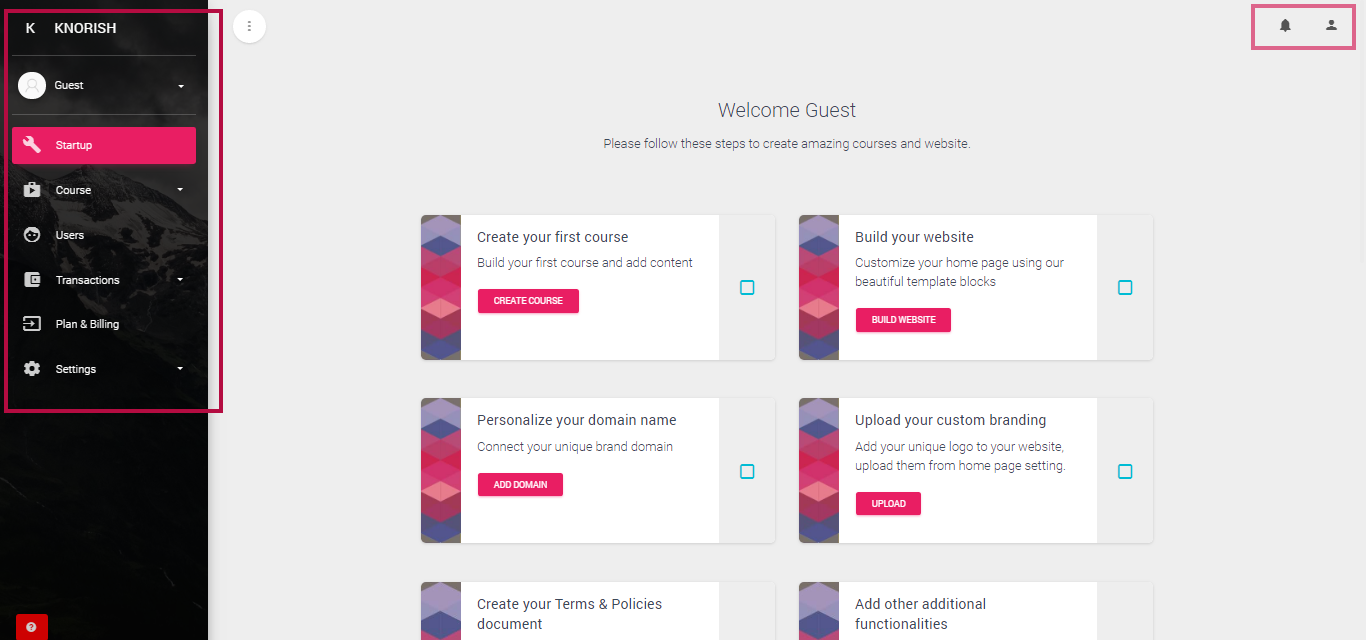Click the ADD DOMAIN button

(520, 485)
